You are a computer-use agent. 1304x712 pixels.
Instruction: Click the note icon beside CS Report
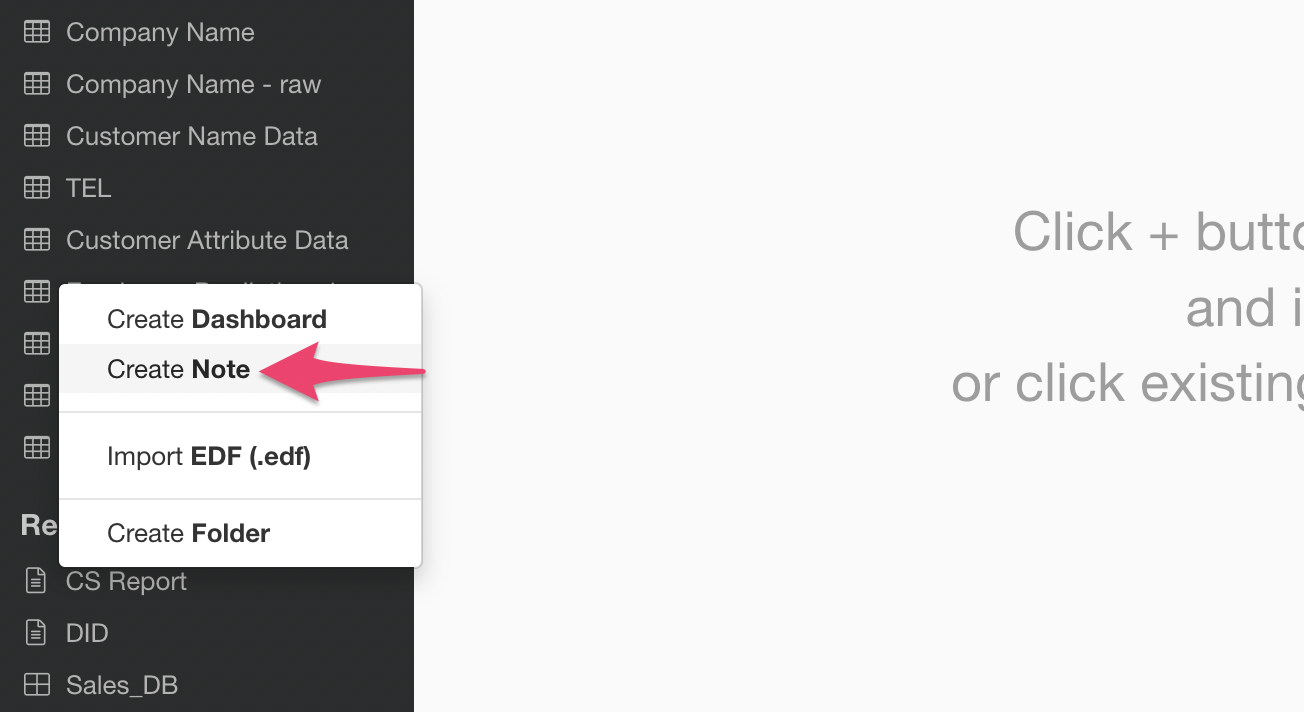click(36, 581)
